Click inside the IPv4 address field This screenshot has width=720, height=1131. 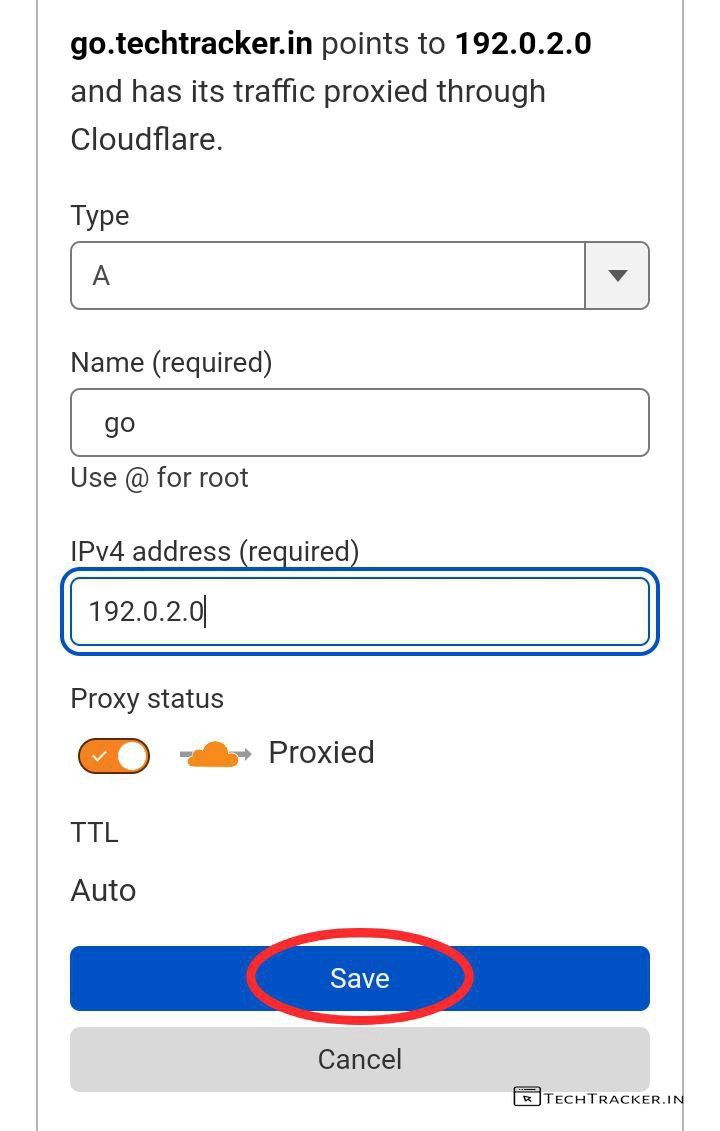coord(359,611)
